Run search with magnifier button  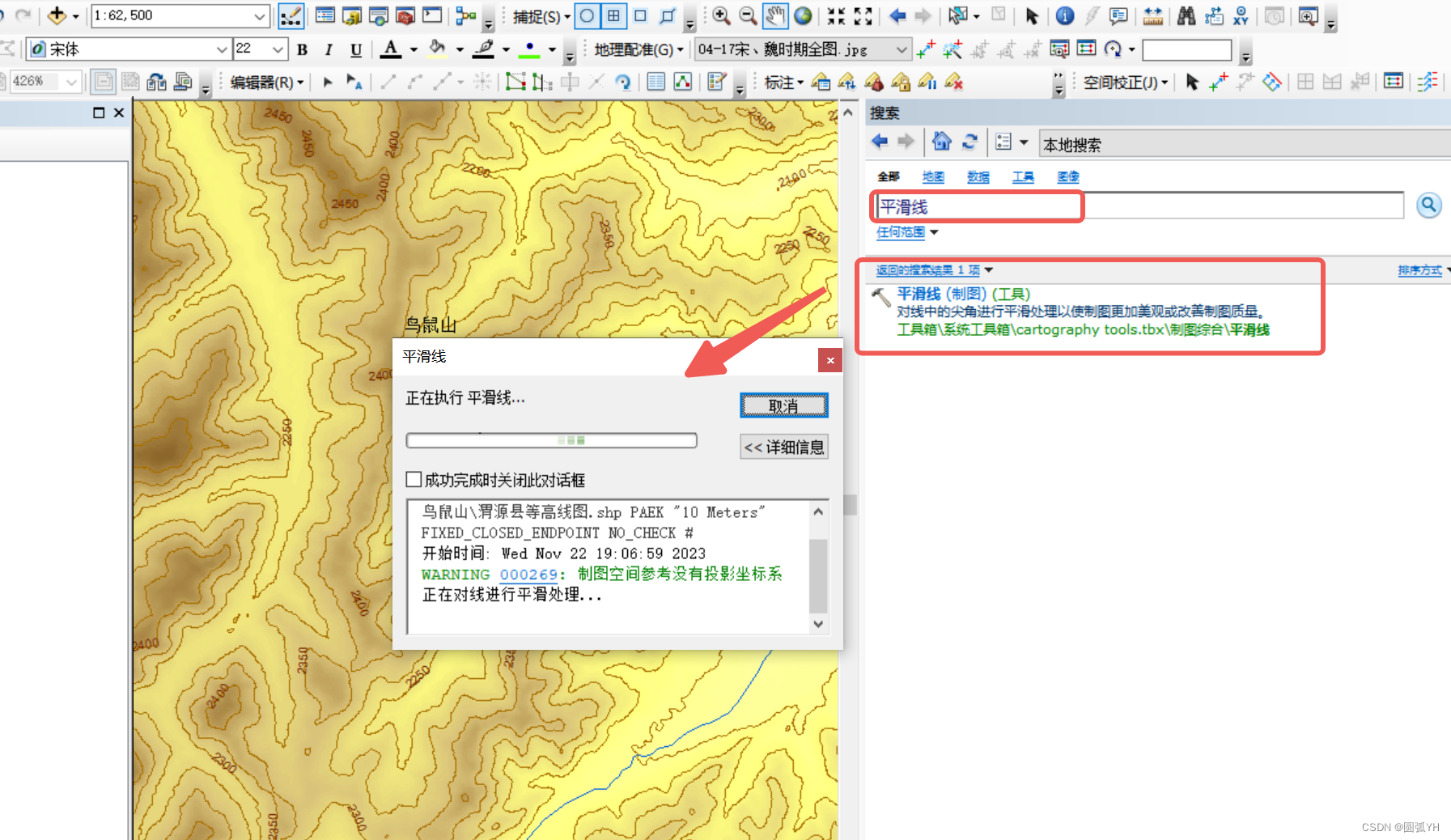[1429, 206]
